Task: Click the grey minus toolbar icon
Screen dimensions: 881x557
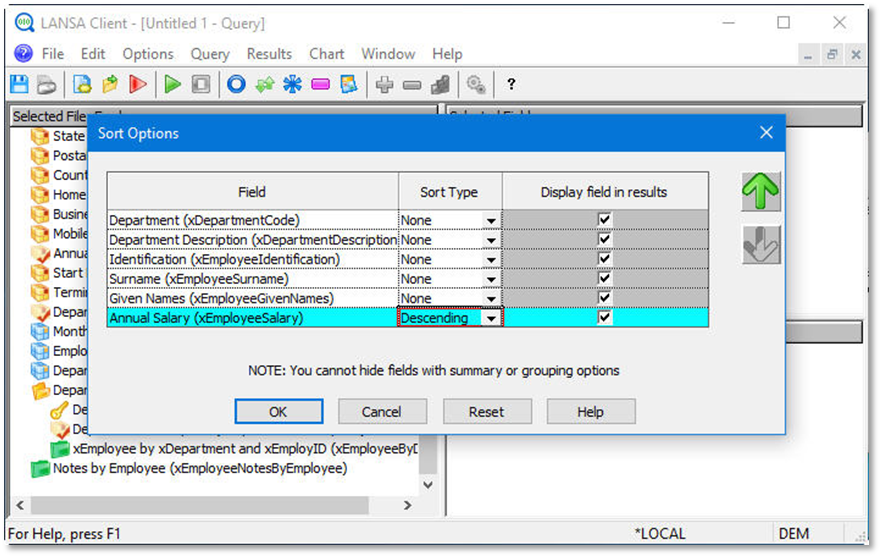Action: [412, 85]
